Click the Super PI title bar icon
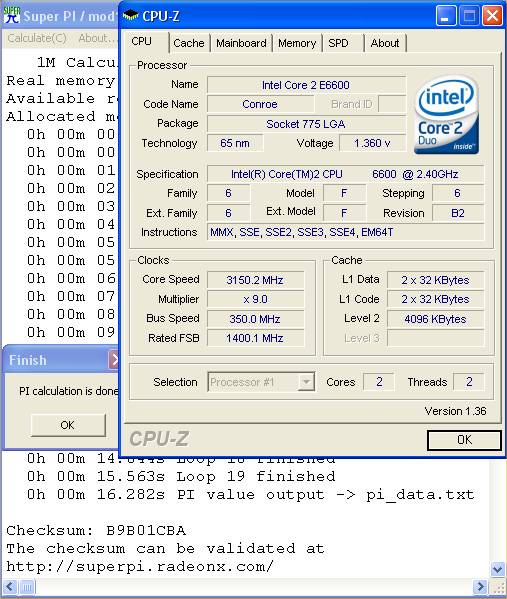Viewport: 507px width, 599px height. (11, 15)
